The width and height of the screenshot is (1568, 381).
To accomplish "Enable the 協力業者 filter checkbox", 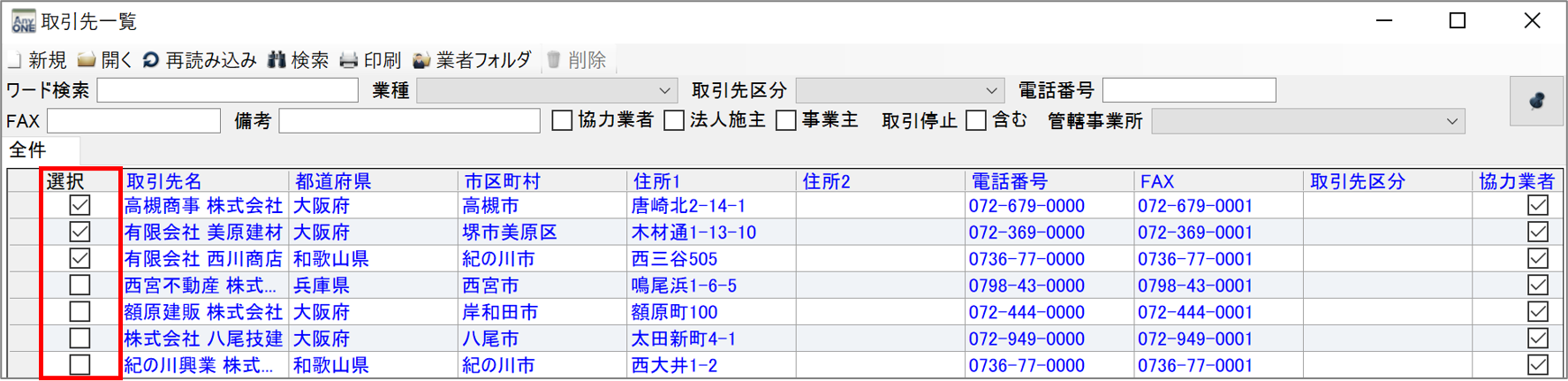I will coord(562,121).
